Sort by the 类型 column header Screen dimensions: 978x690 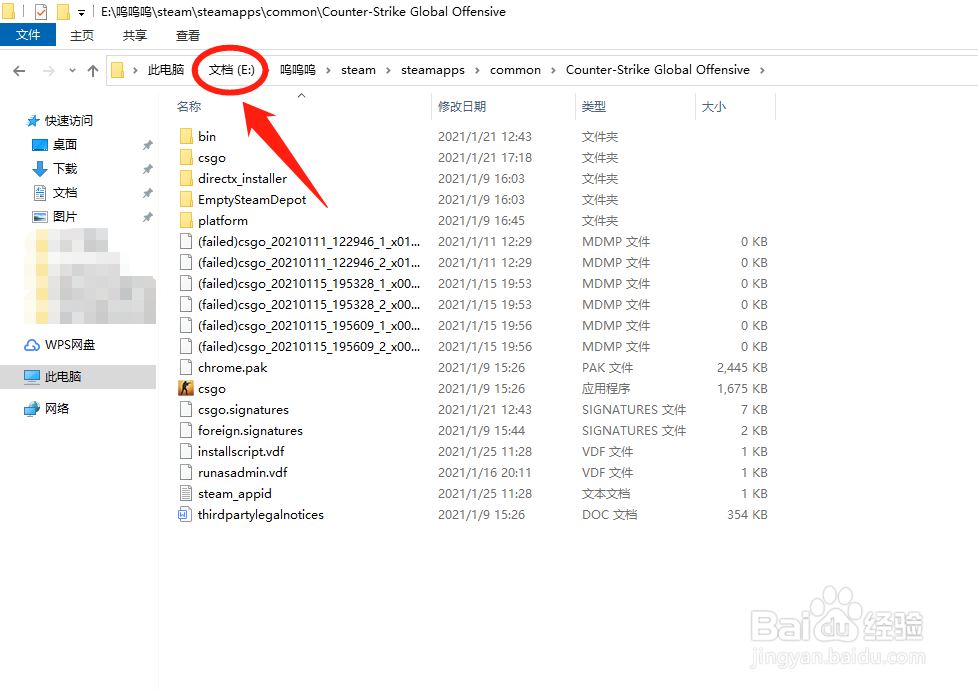click(x=594, y=107)
